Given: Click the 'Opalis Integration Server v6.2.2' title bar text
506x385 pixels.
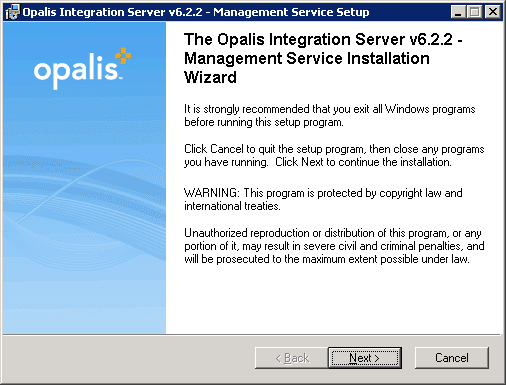Looking at the screenshot, I should point(112,12).
